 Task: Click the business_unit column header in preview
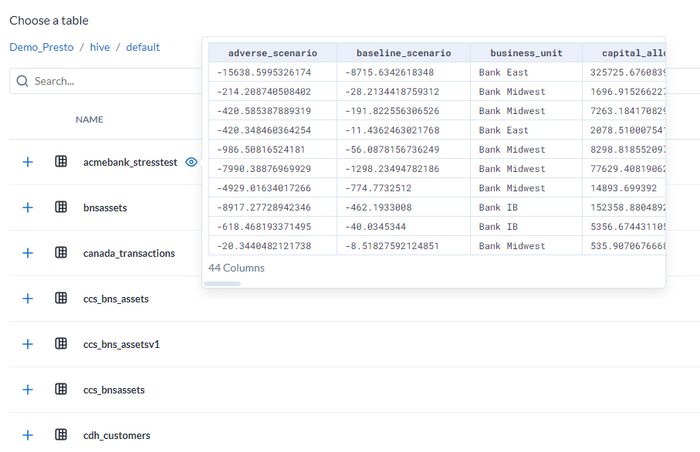click(526, 53)
